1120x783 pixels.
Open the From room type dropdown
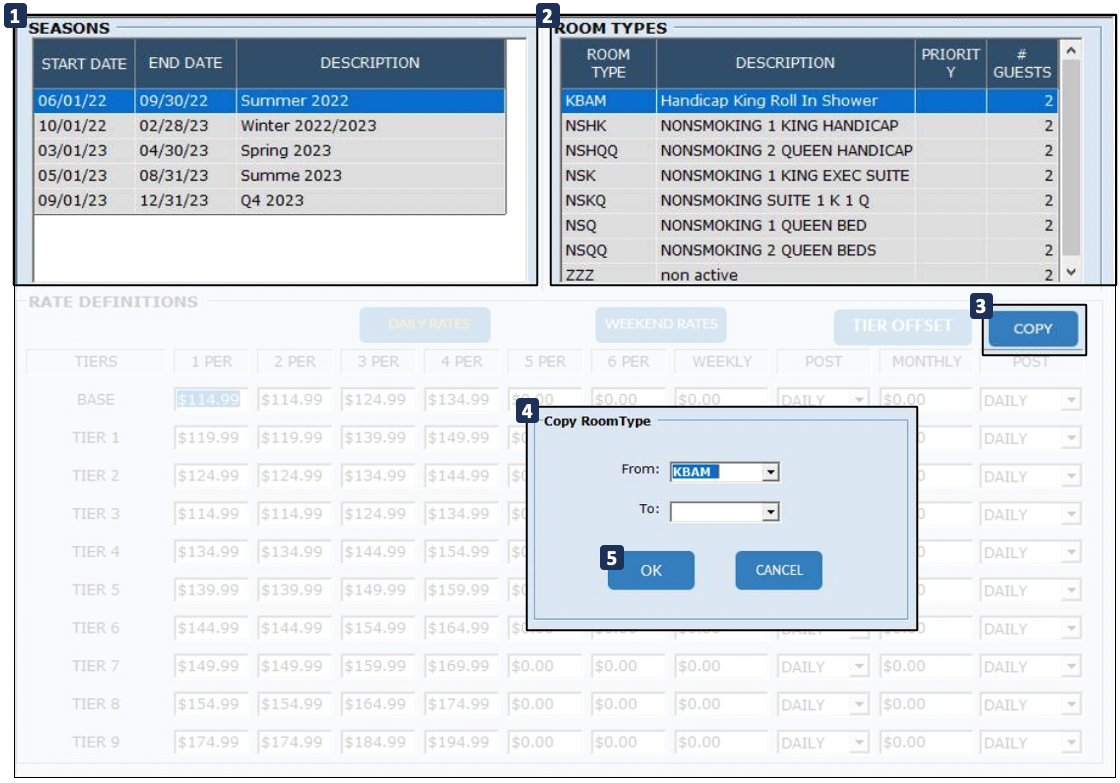coord(770,472)
